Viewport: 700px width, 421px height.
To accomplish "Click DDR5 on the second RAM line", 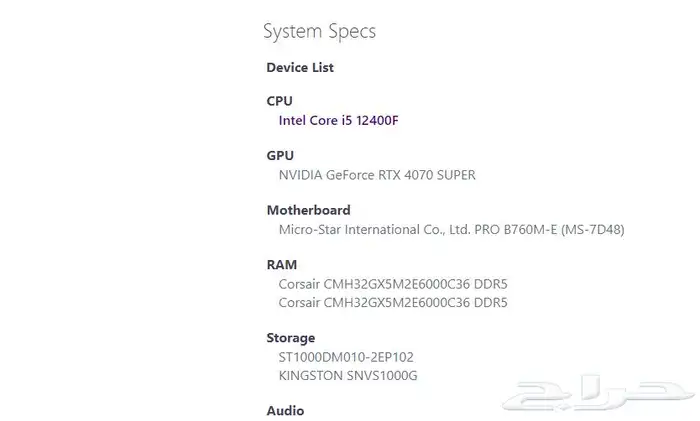I will (x=490, y=302).
